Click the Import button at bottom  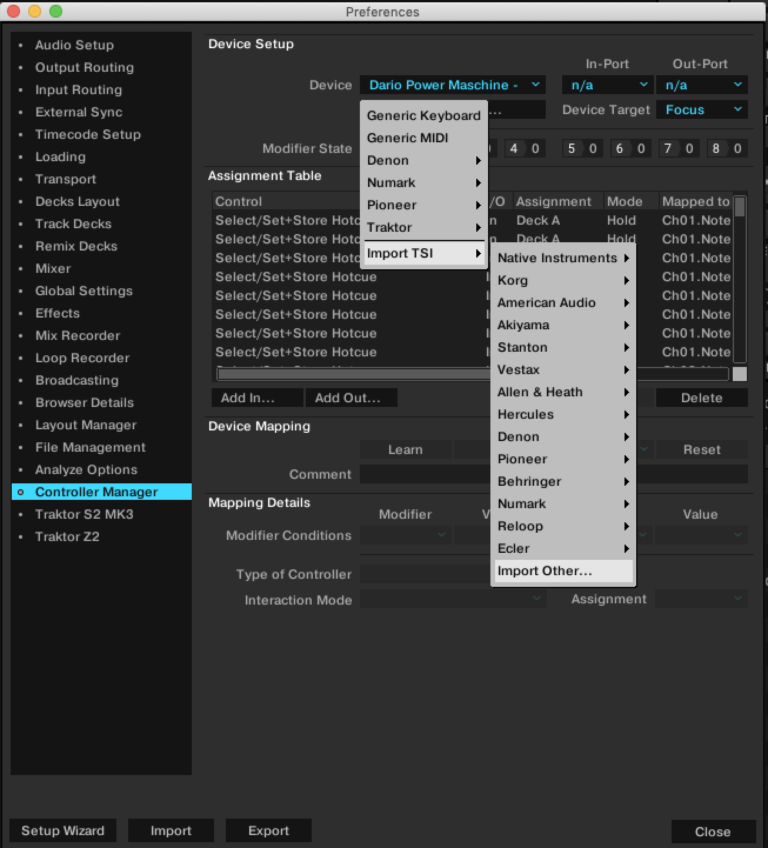click(171, 831)
